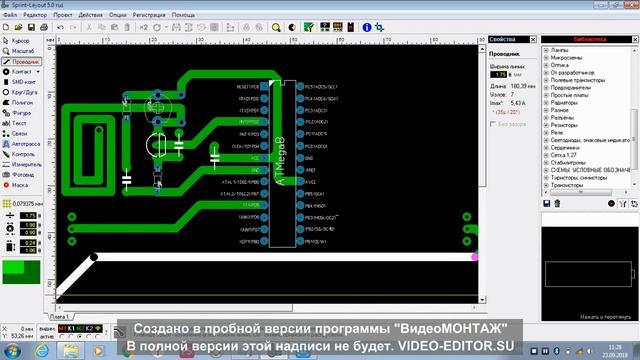
Task: Open the Редактор menu
Action: [x=35, y=15]
